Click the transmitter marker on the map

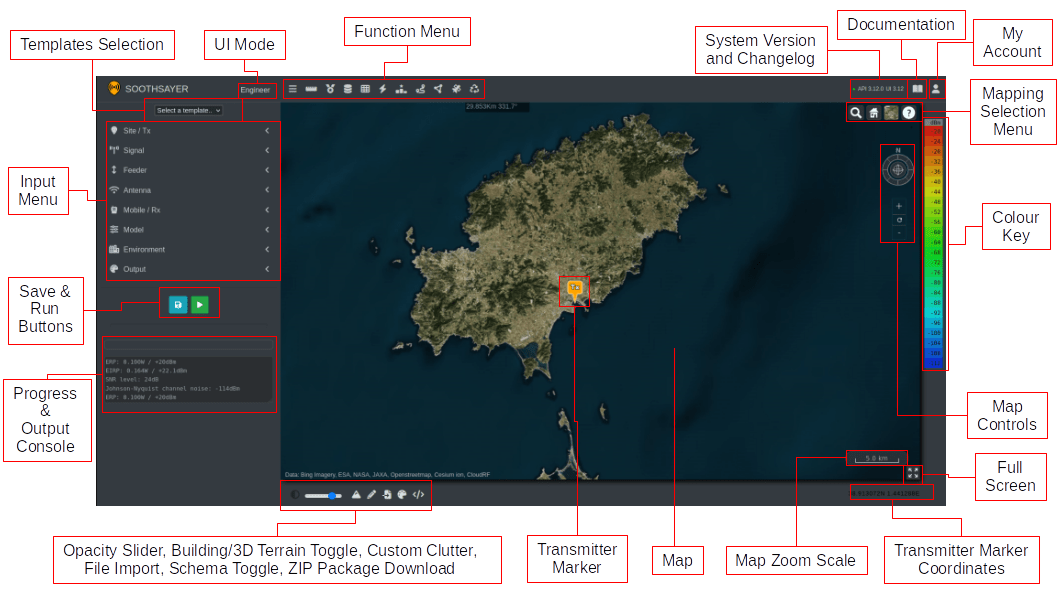[574, 285]
